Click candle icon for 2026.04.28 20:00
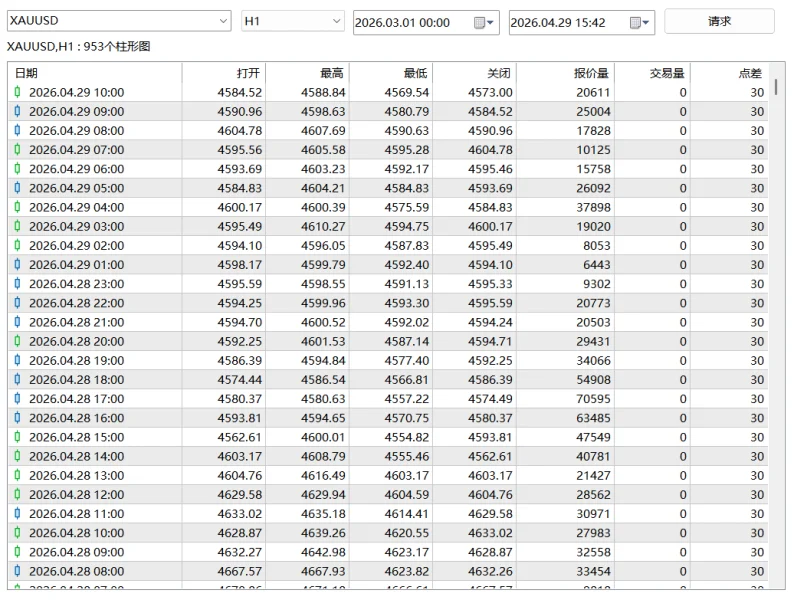 click(17, 341)
